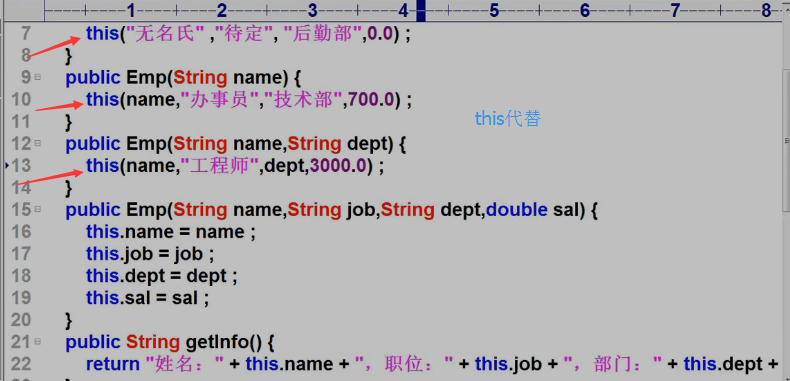The image size is (790, 381).
Task: Click 'this.sal = sal' on line 19
Action: 142,298
